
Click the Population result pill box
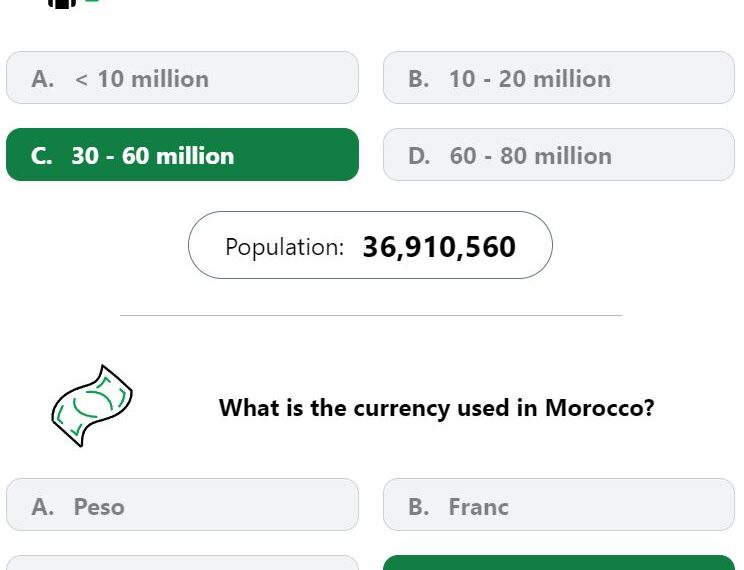371,245
